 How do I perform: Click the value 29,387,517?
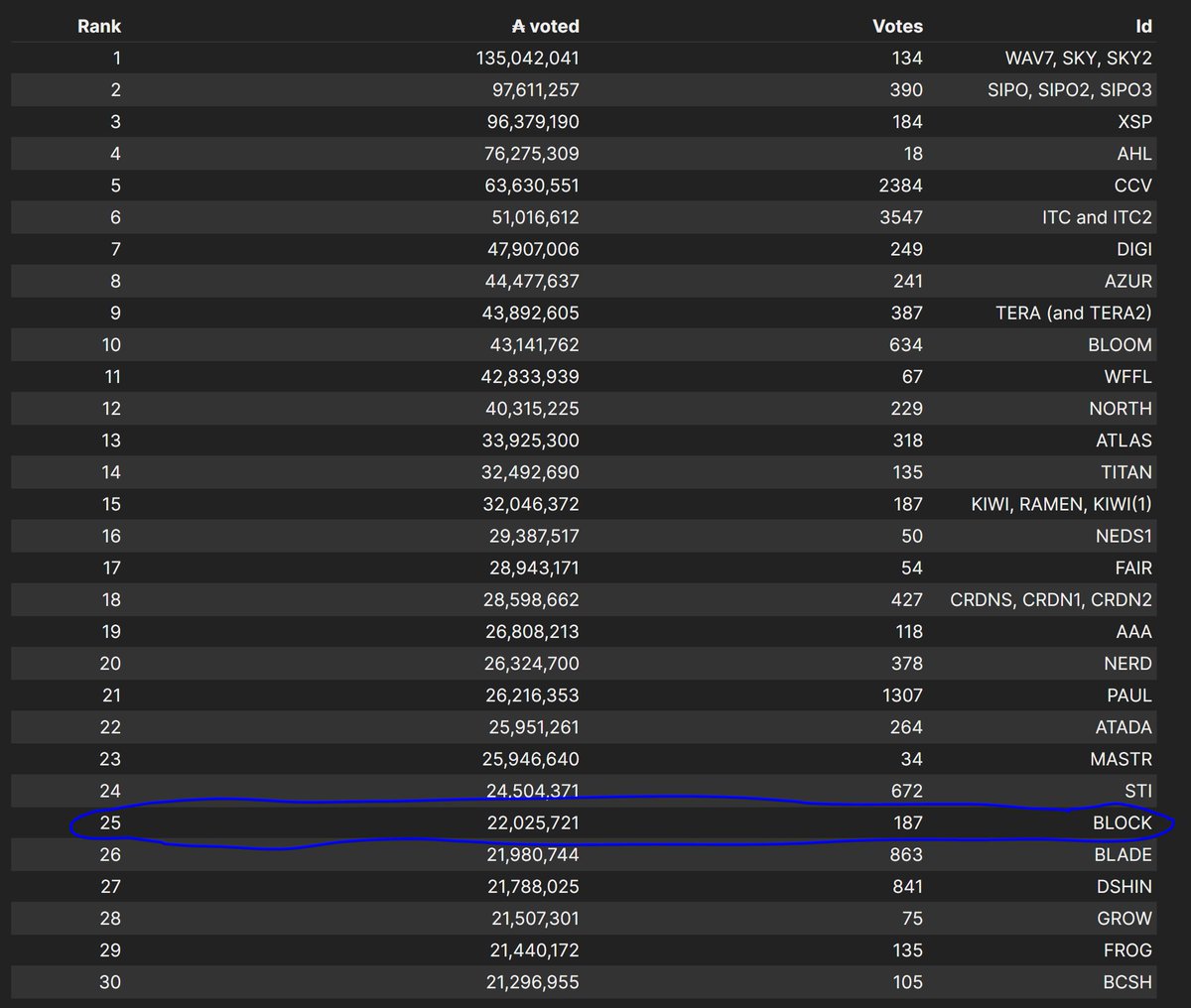point(535,535)
